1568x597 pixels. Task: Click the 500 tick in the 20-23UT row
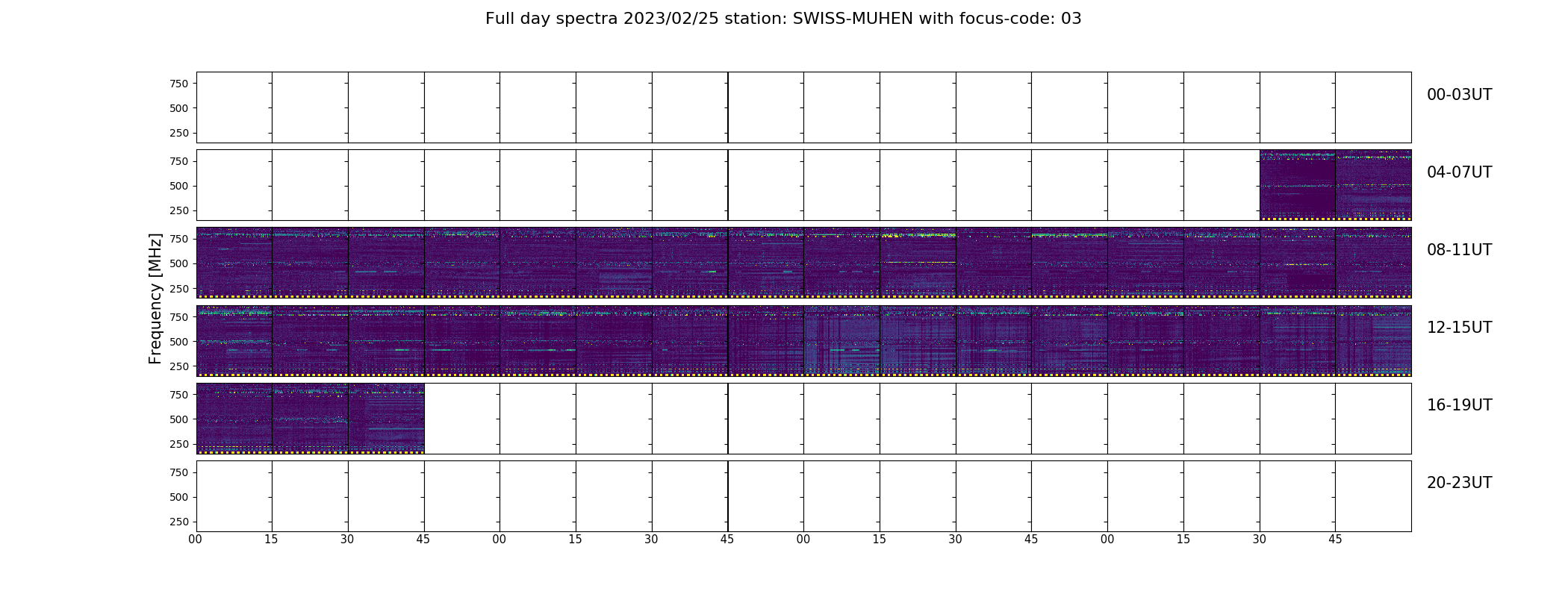179,497
